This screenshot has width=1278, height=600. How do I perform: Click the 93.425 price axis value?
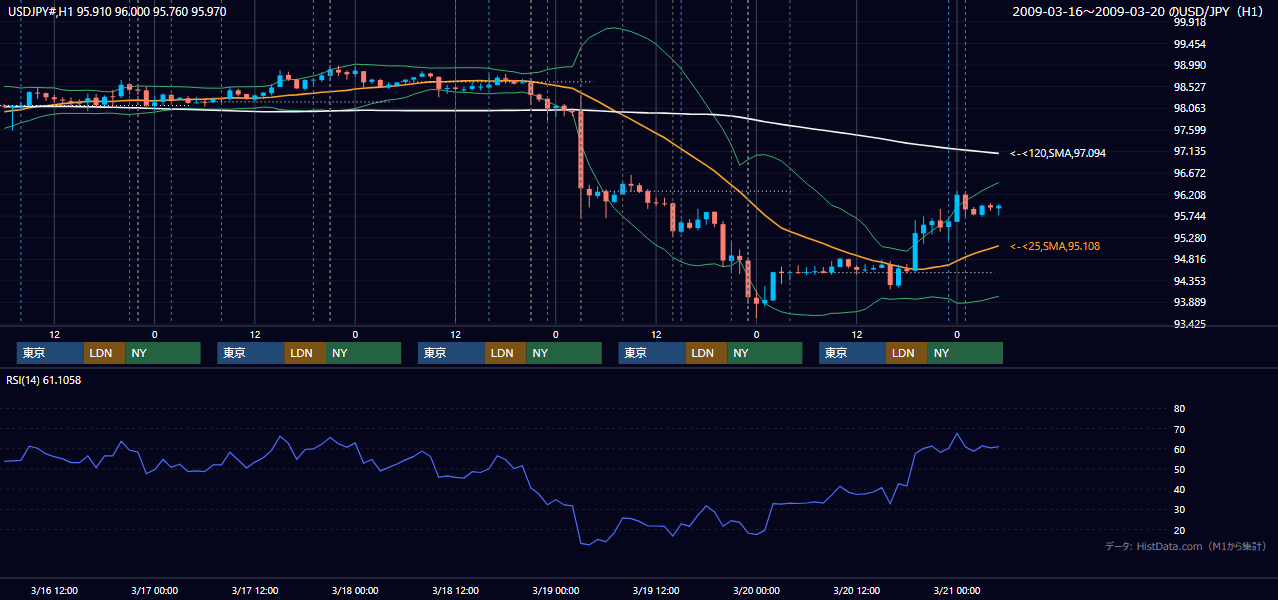pyautogui.click(x=1189, y=324)
